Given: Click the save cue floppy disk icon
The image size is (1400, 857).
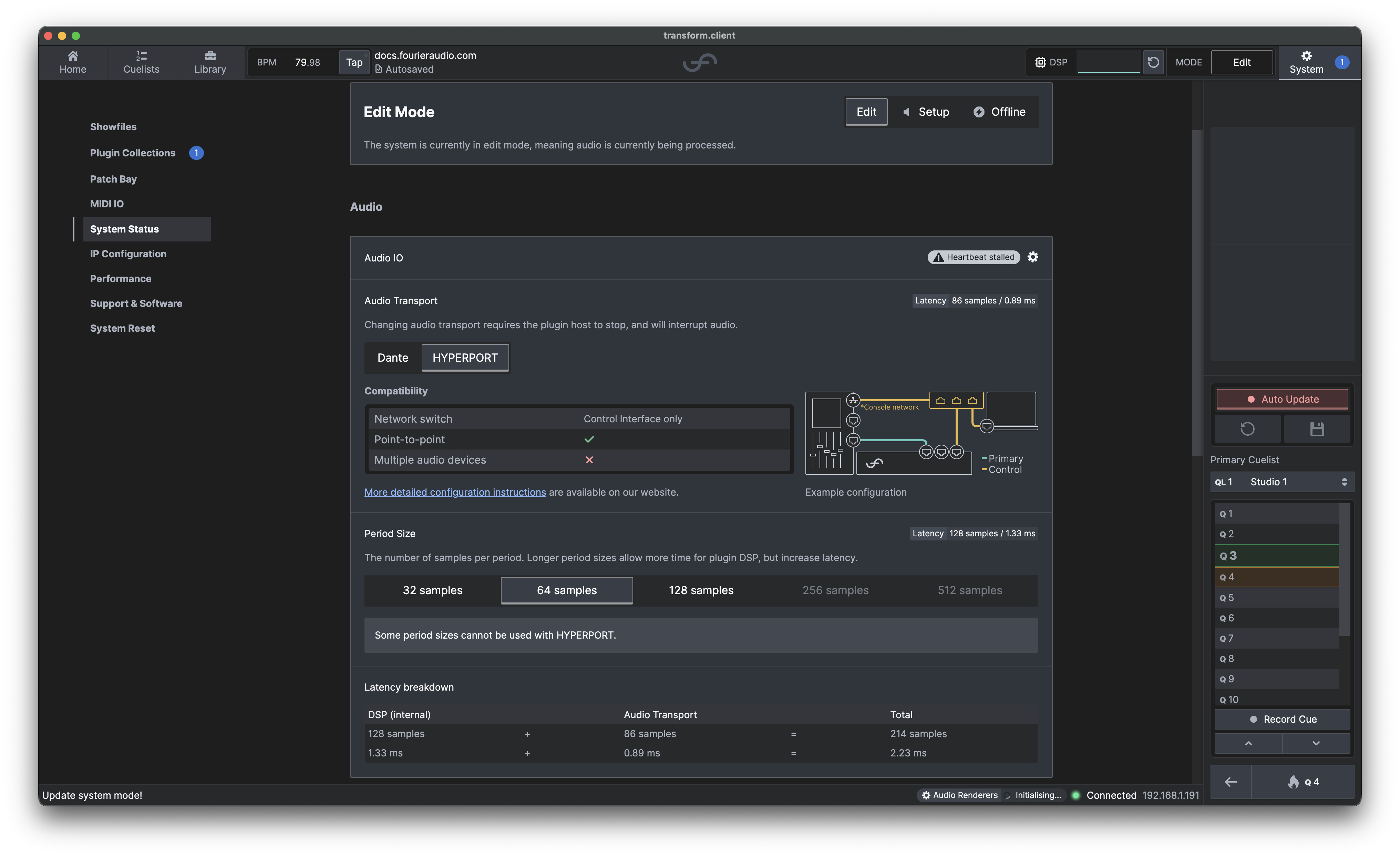Looking at the screenshot, I should pos(1317,429).
